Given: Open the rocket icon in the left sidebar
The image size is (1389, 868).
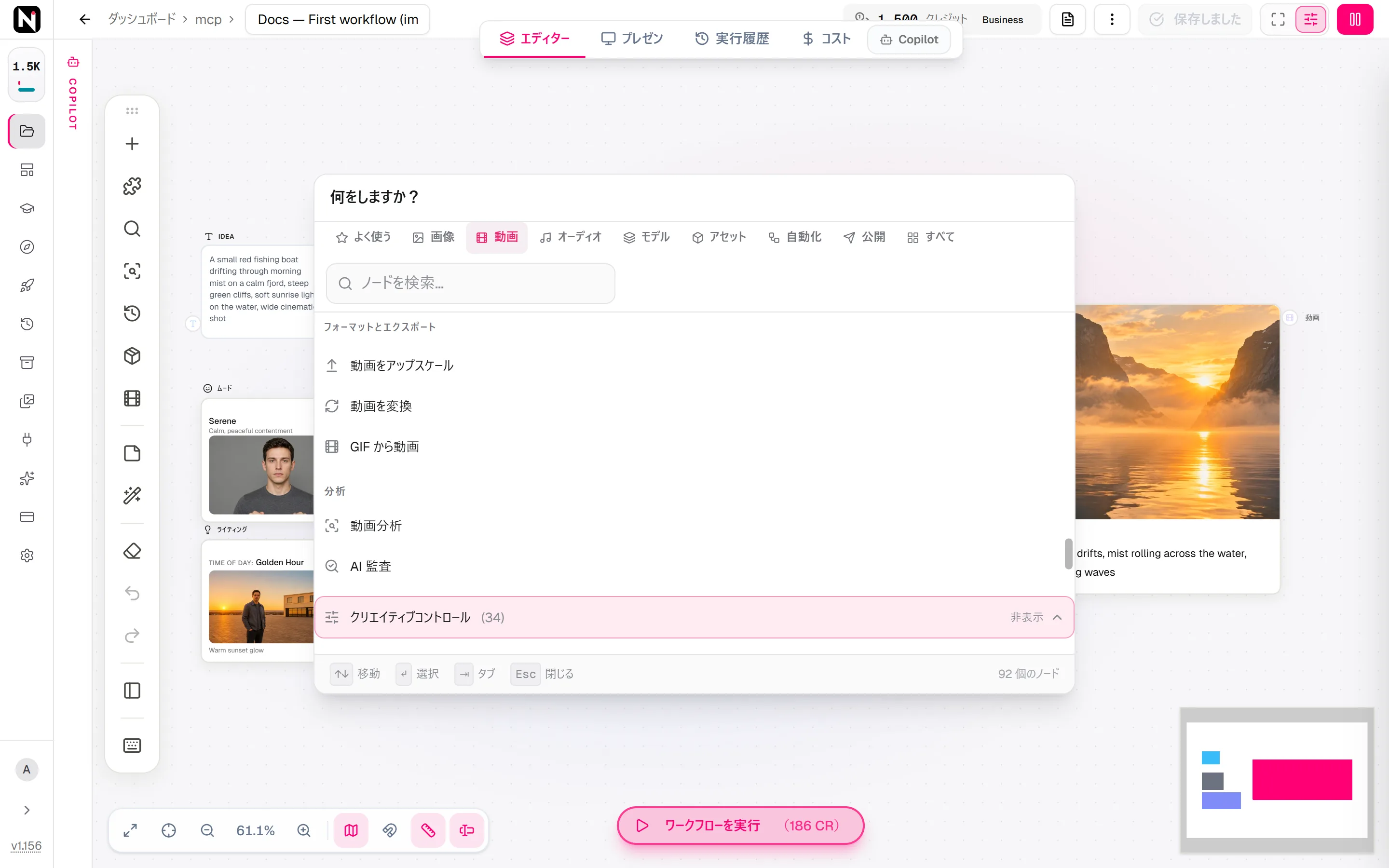Looking at the screenshot, I should tap(27, 285).
